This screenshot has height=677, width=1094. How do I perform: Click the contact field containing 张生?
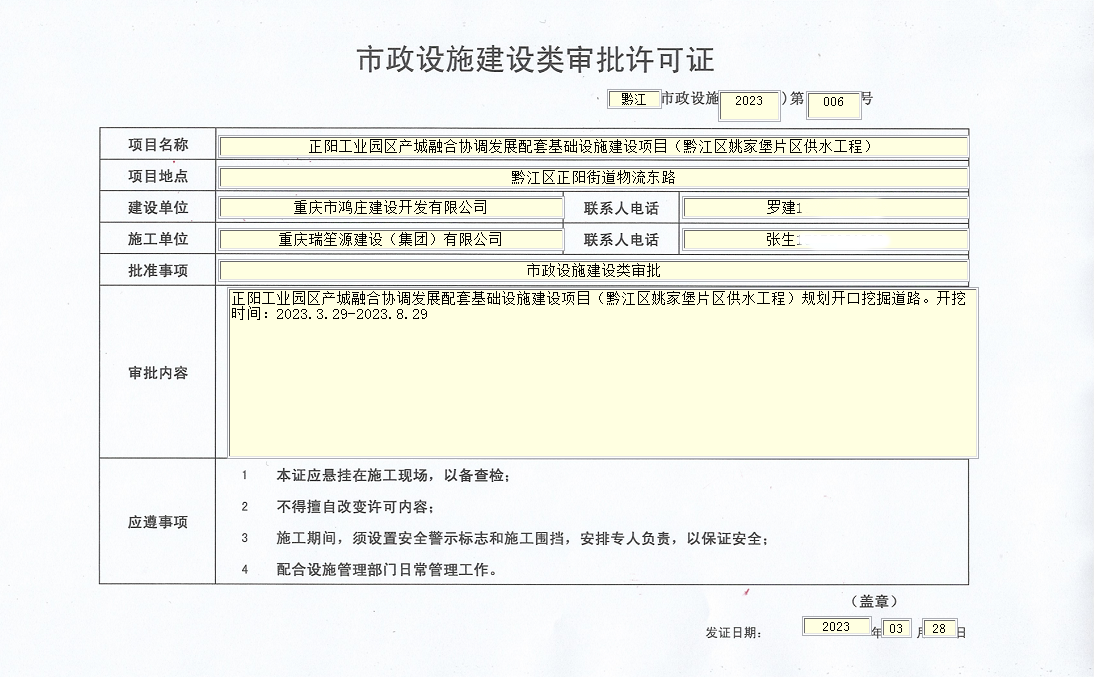click(x=825, y=240)
